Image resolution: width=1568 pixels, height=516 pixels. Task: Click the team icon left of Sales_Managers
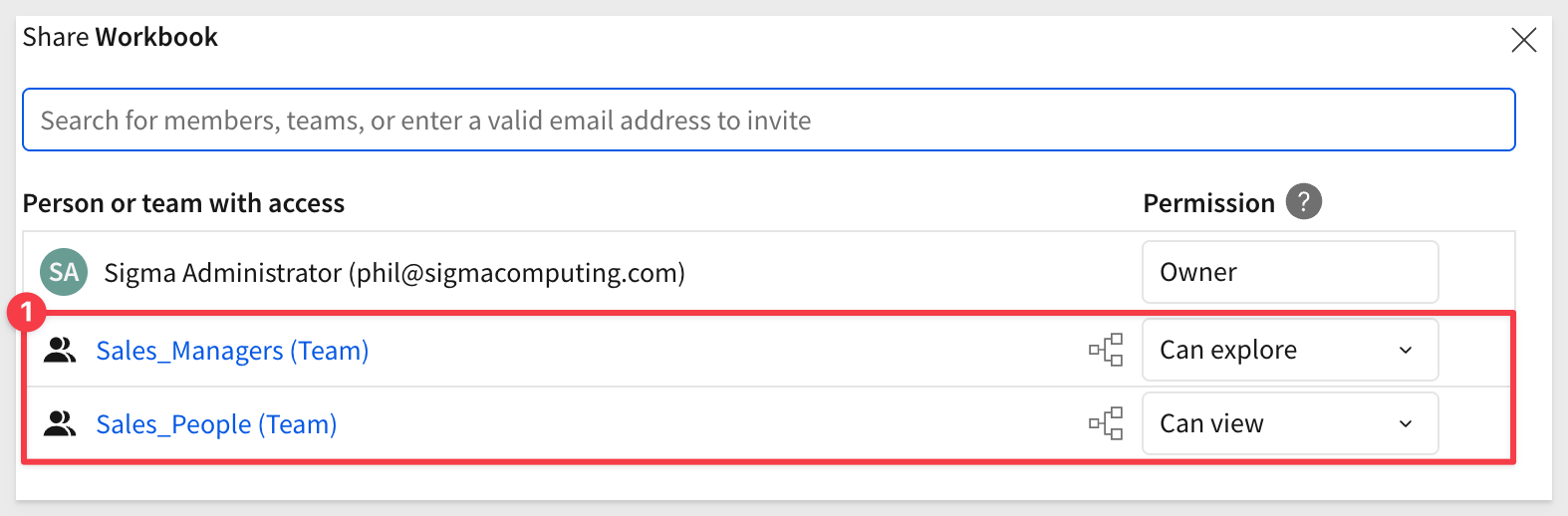point(60,351)
